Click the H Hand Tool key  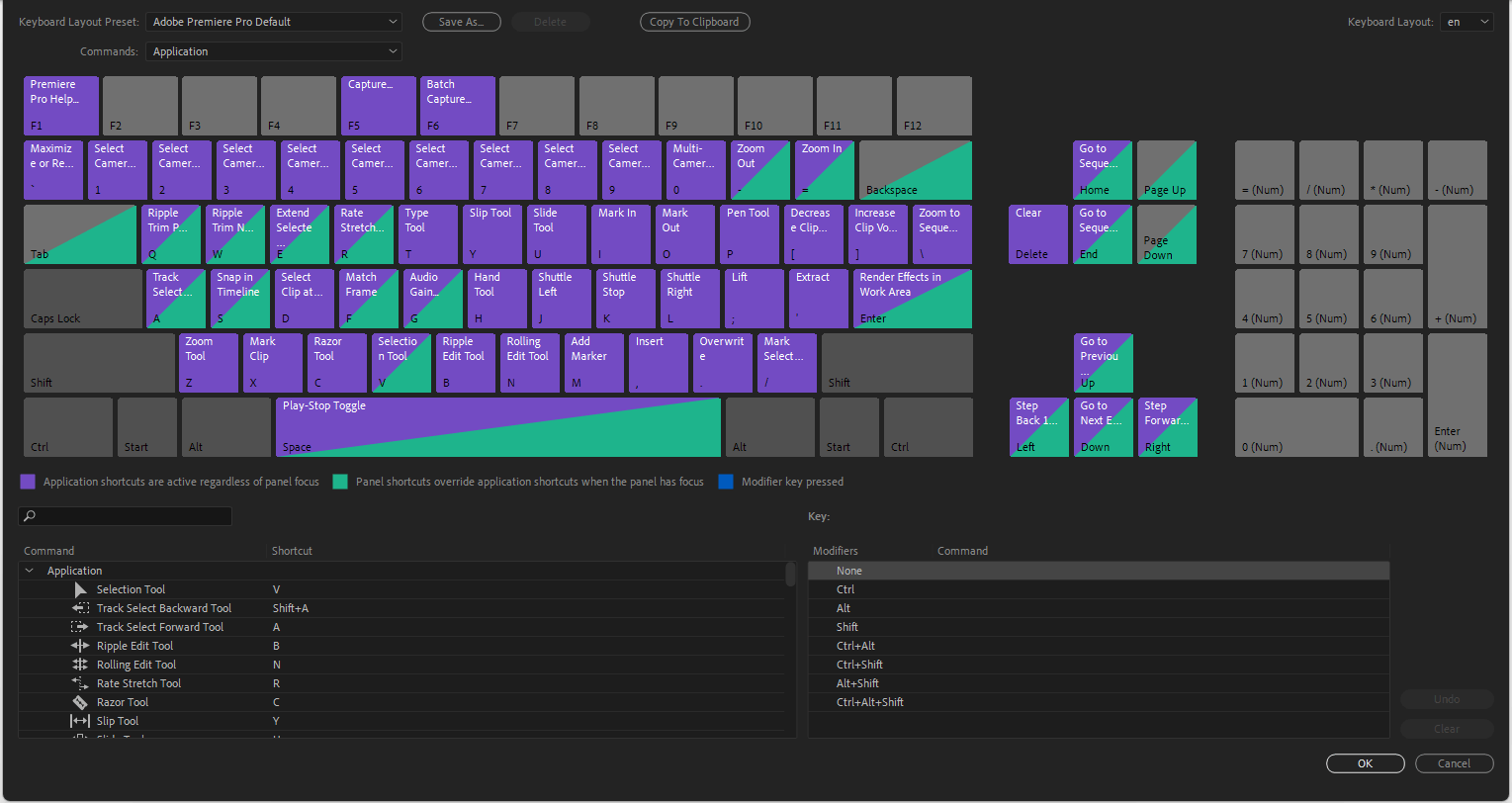(498, 299)
